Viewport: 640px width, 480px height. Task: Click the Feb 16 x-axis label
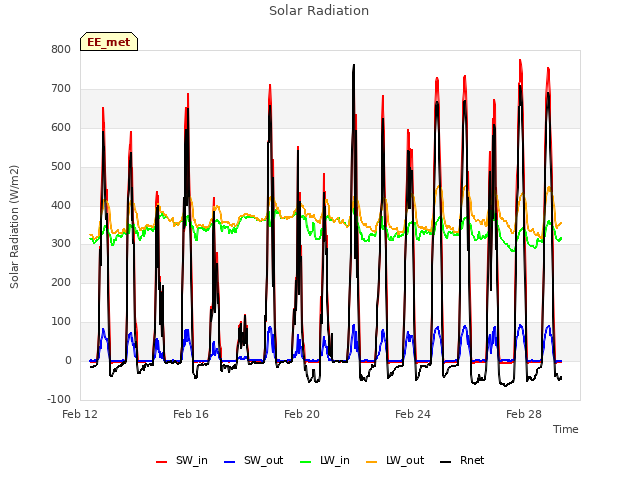point(191,414)
